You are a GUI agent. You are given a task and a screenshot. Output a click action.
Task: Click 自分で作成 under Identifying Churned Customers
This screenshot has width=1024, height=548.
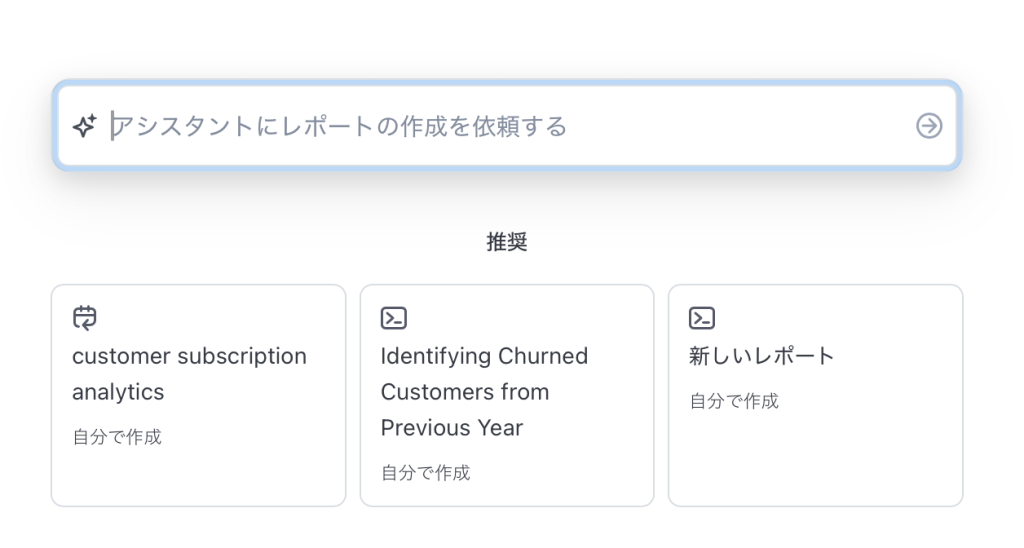click(x=426, y=473)
